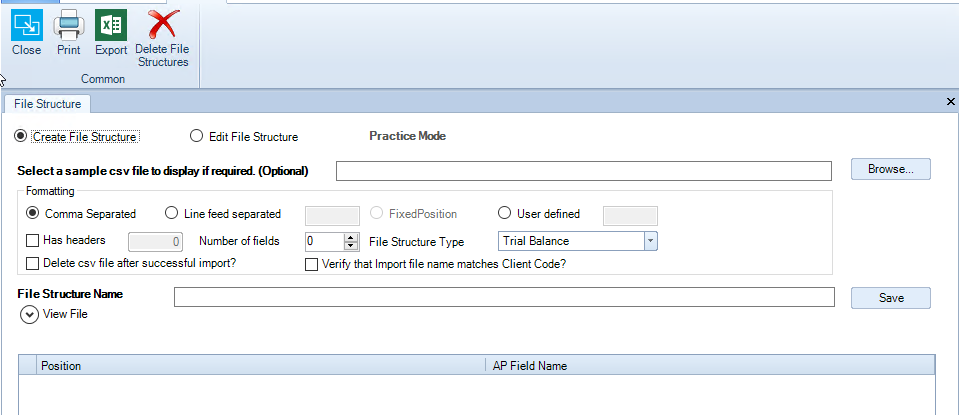Select Create File Structure radio button
960x415 pixels.
pyautogui.click(x=21, y=136)
